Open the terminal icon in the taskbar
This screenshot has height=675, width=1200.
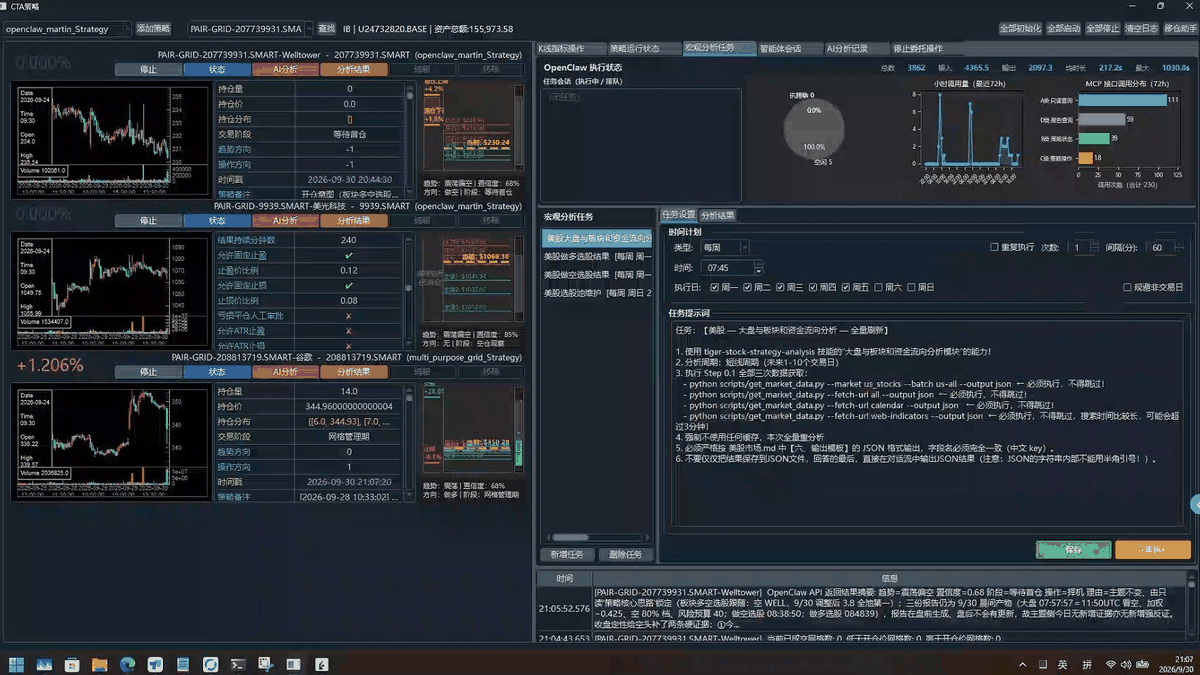point(238,664)
